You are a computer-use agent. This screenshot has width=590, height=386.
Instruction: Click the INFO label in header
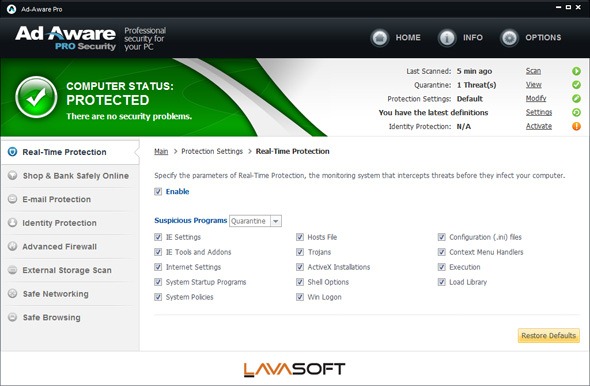pos(473,38)
